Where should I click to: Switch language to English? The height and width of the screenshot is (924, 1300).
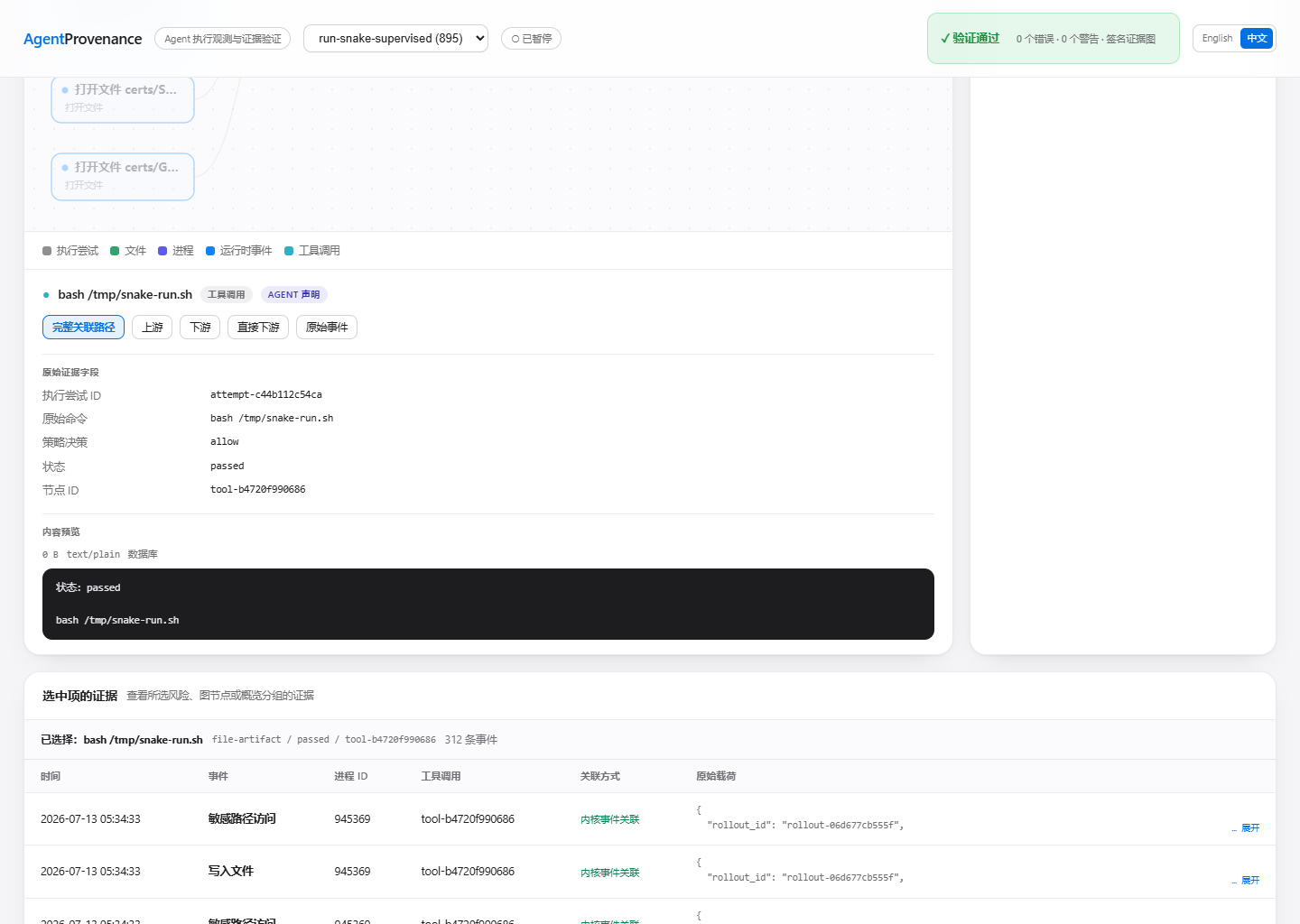(1217, 38)
